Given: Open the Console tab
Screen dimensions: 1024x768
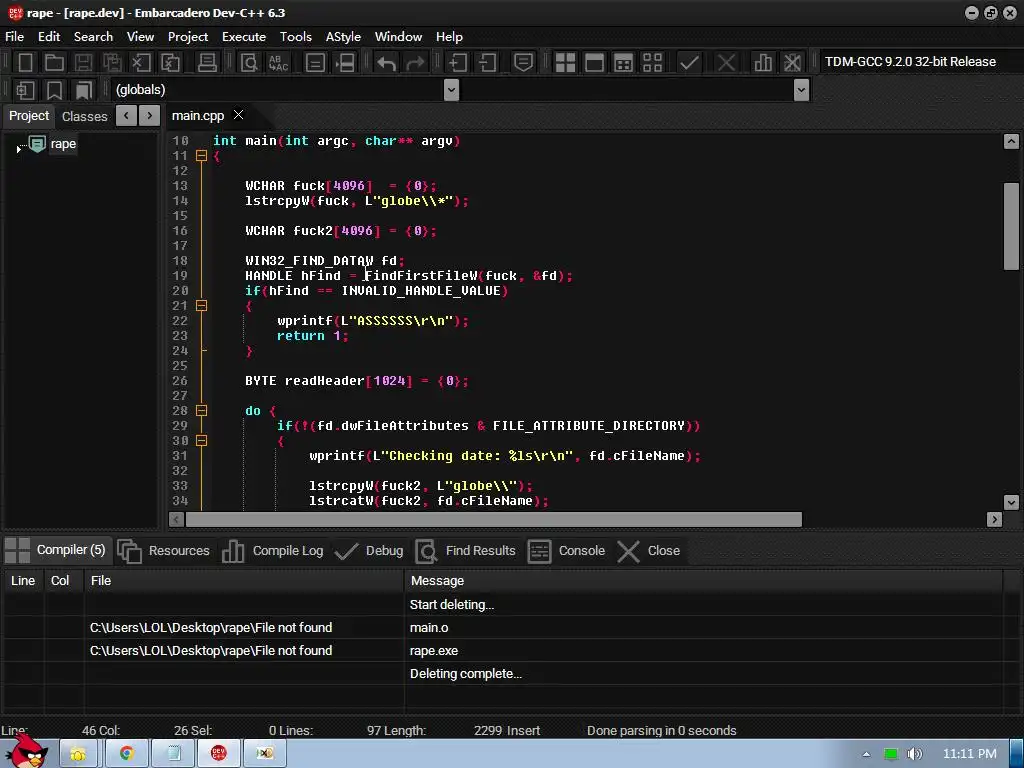Looking at the screenshot, I should [567, 551].
